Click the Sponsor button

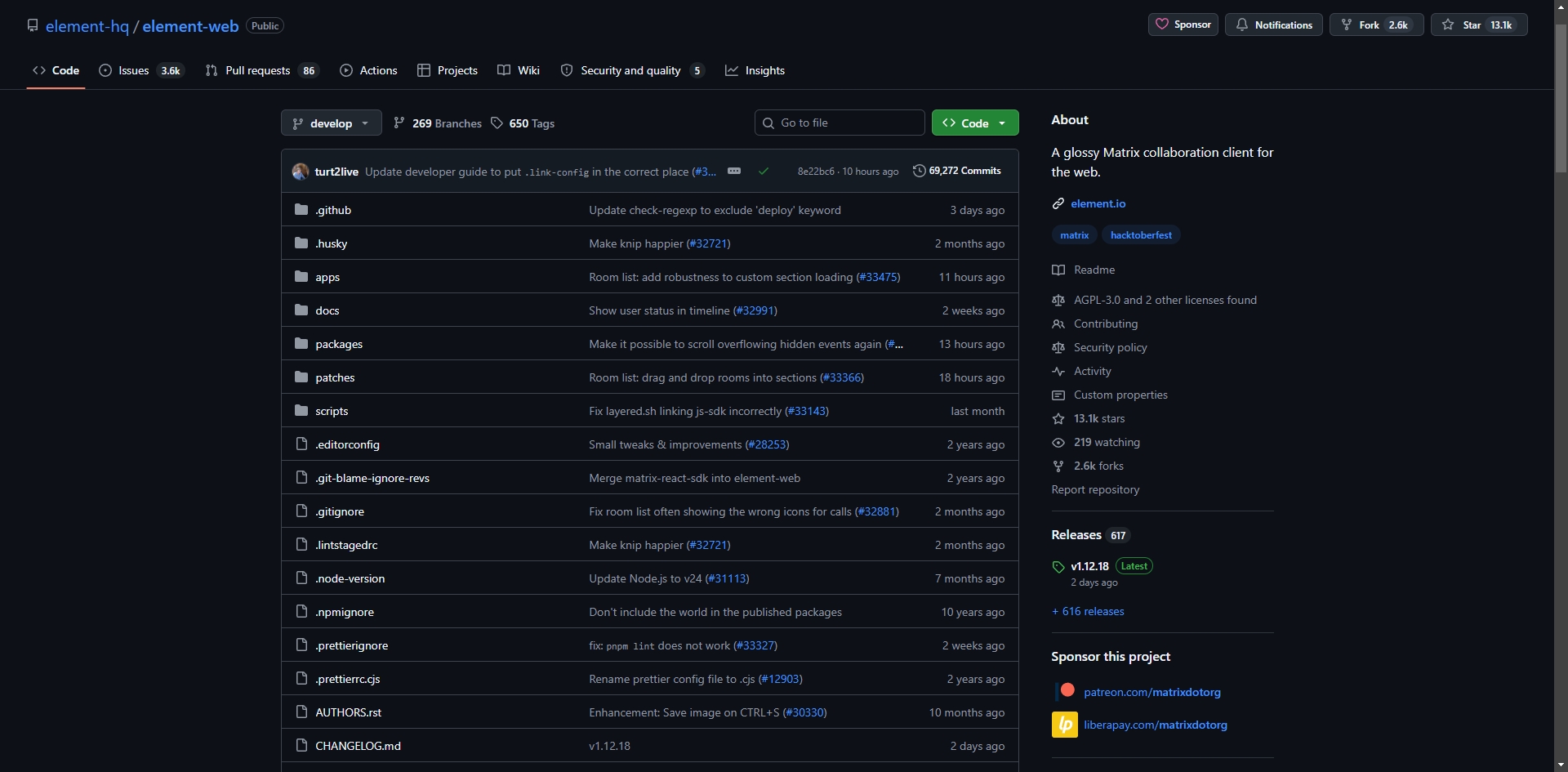pyautogui.click(x=1183, y=25)
